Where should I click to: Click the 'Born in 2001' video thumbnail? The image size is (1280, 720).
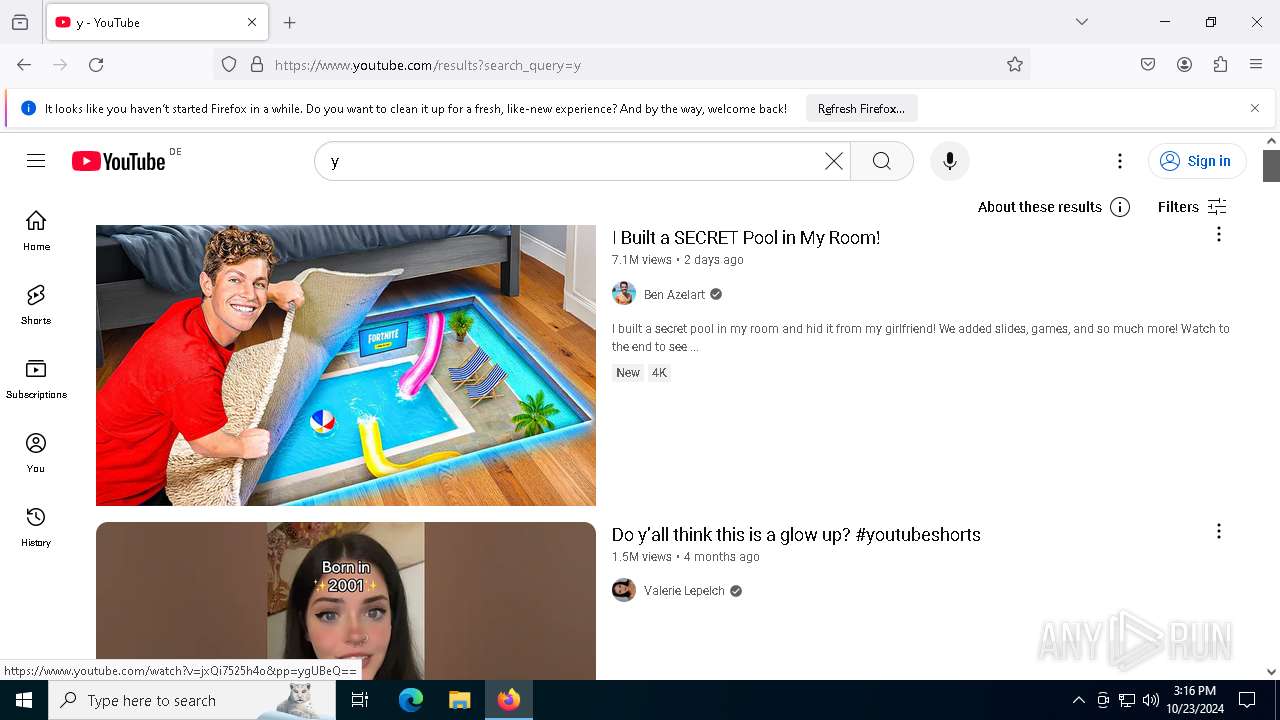click(346, 601)
